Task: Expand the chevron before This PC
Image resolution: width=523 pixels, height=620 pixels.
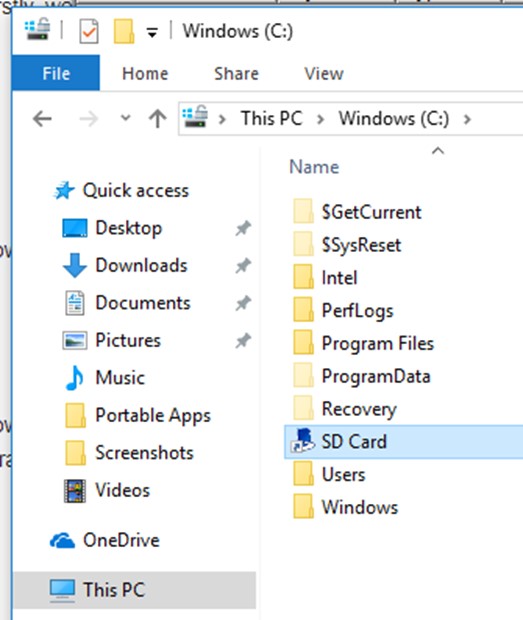Action: pos(222,119)
